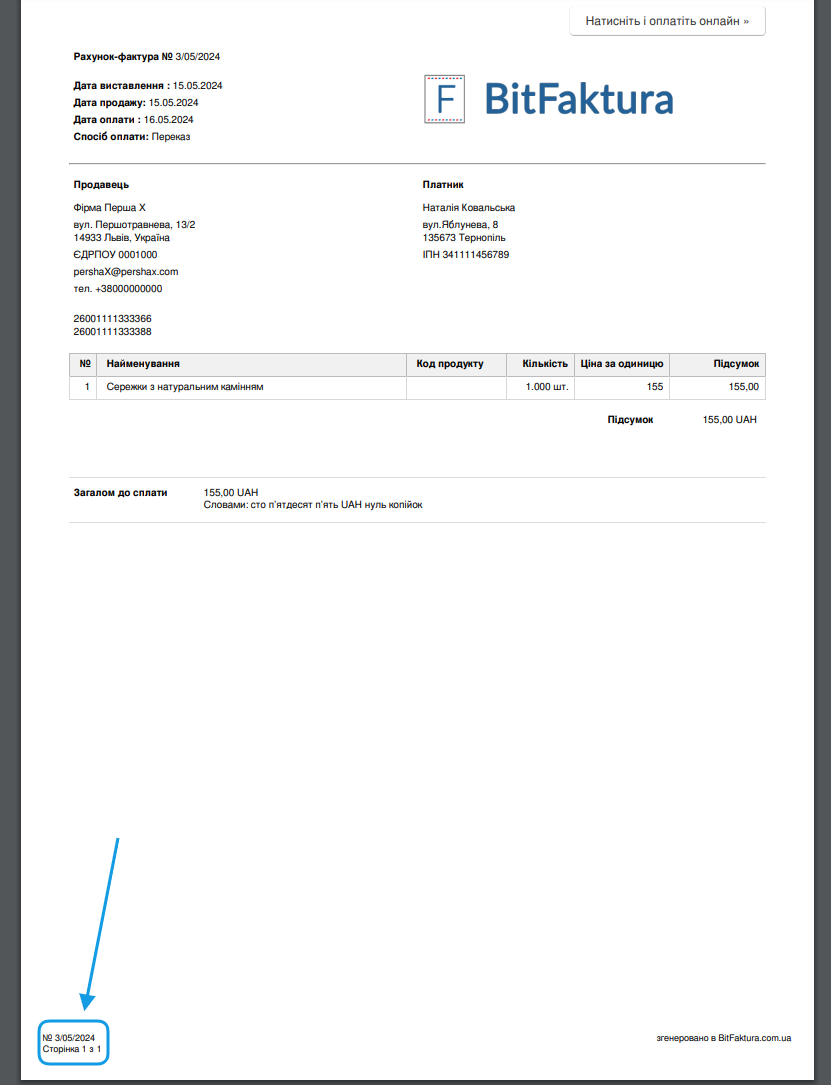
Task: Click payer address 'вул.Яблунева, 8'
Action: [x=460, y=225]
